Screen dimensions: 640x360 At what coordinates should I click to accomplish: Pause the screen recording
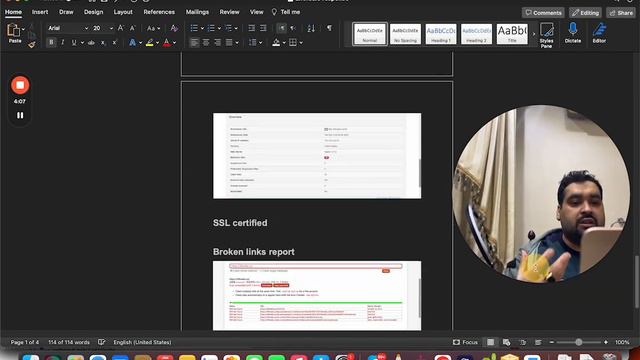[20, 116]
